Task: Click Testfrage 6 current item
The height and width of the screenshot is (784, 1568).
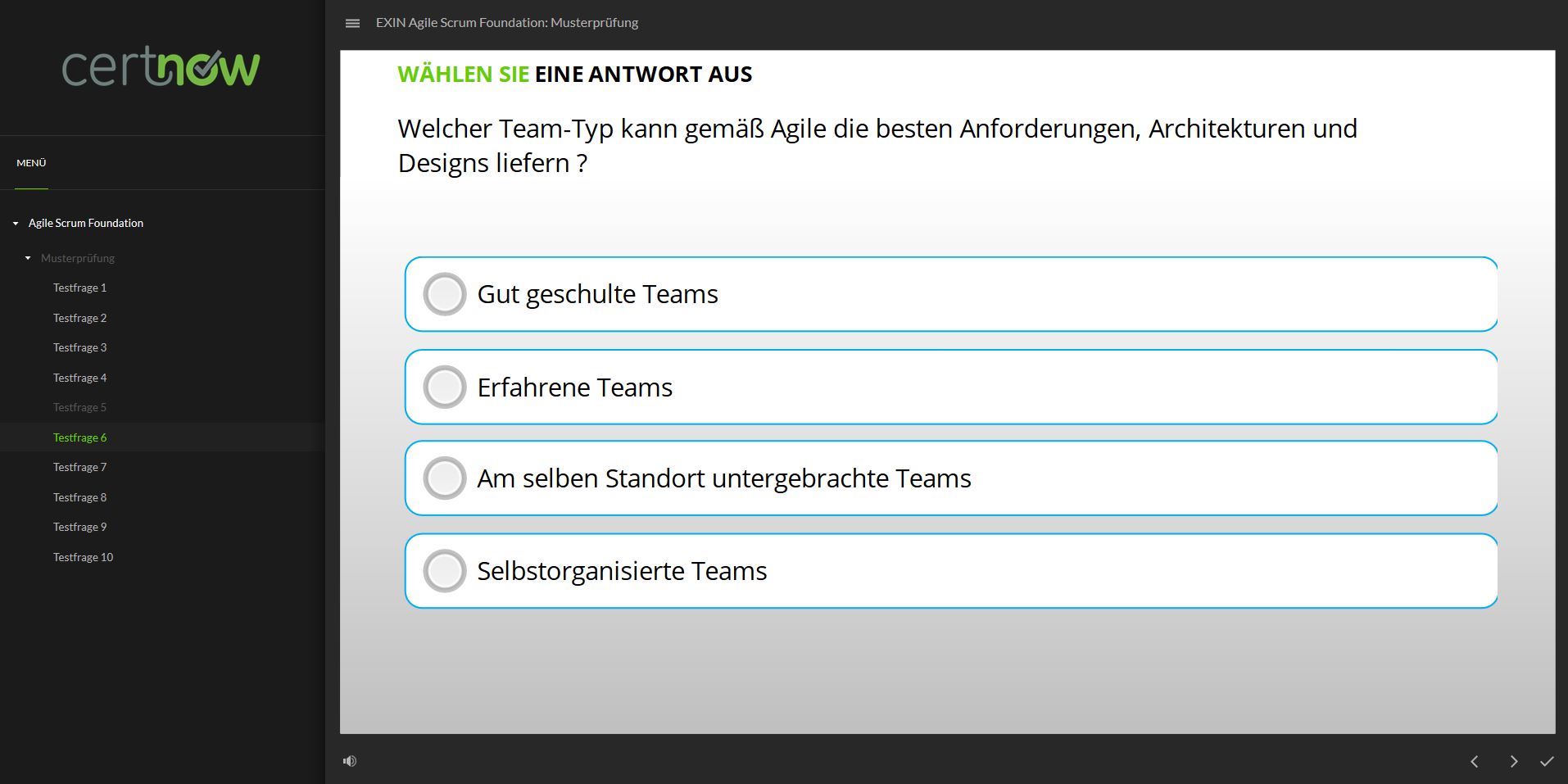Action: (79, 437)
